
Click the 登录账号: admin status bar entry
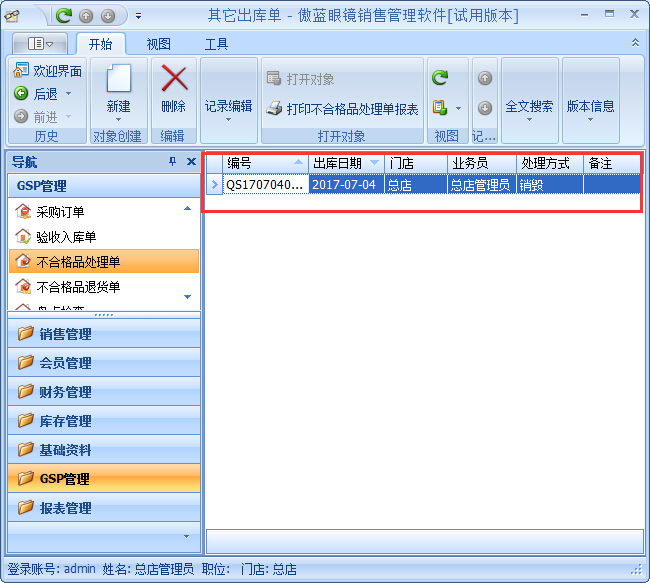51,569
